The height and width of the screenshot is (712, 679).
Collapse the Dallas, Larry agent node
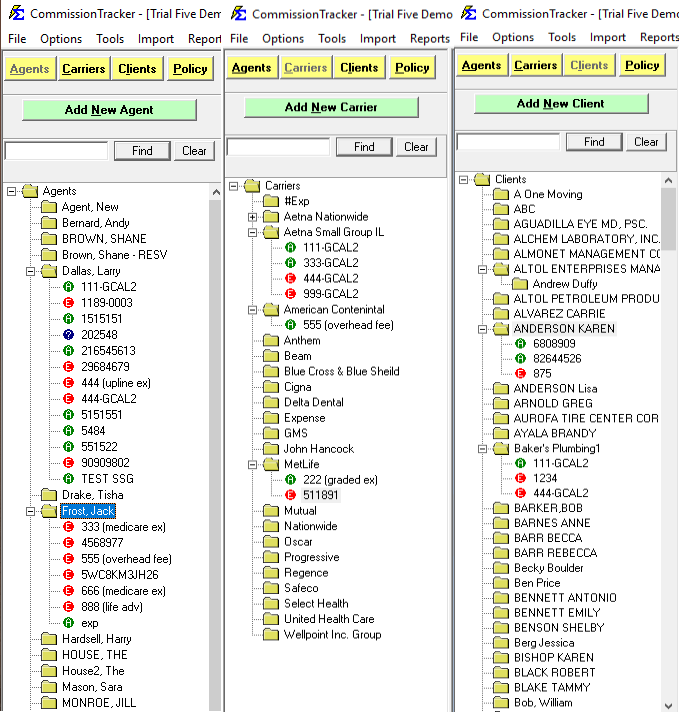tap(30, 272)
